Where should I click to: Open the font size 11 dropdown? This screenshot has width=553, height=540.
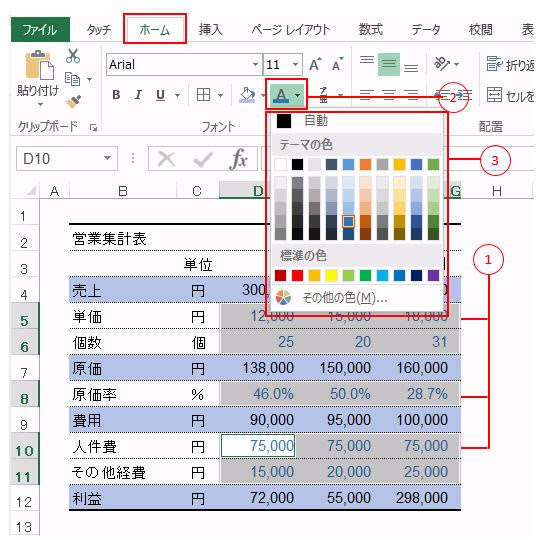[x=296, y=65]
